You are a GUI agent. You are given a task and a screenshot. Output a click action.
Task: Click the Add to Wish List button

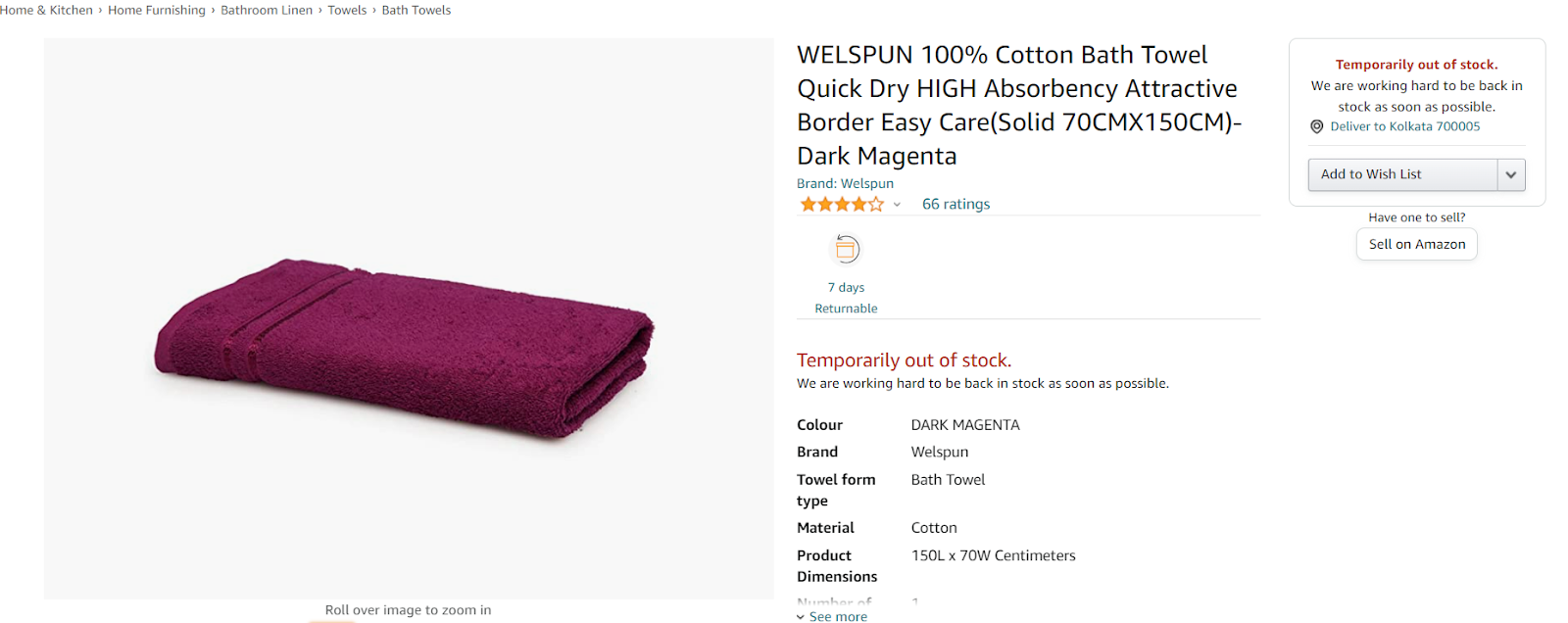(x=1402, y=174)
